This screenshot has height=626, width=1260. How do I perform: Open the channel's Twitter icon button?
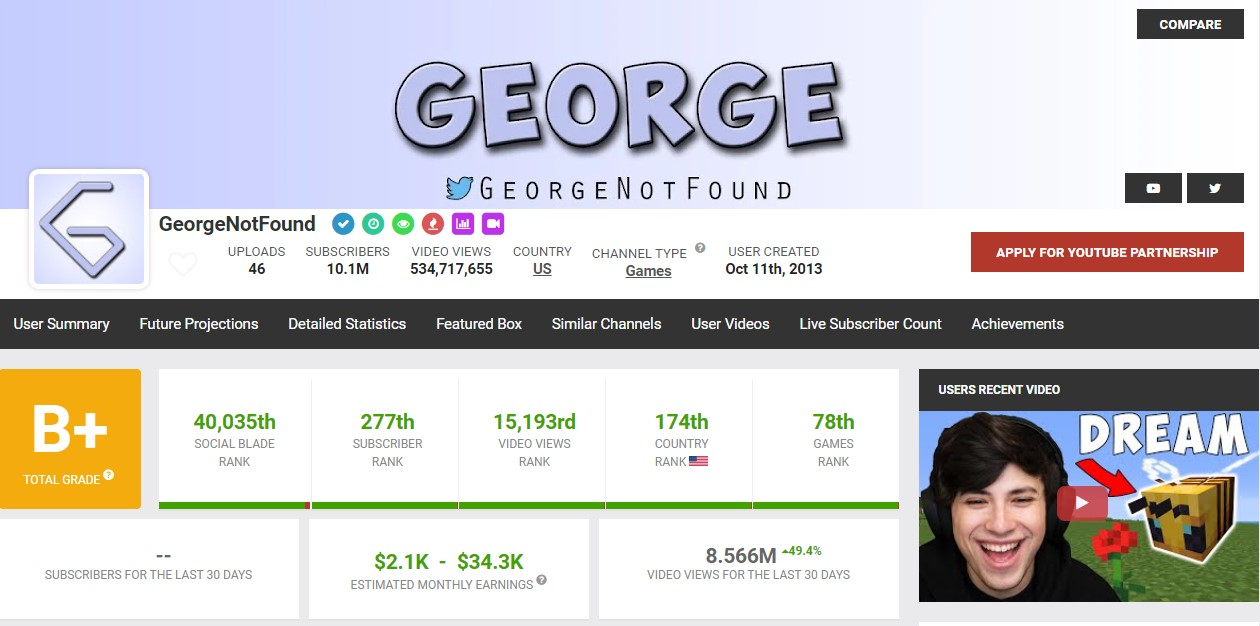(1215, 188)
